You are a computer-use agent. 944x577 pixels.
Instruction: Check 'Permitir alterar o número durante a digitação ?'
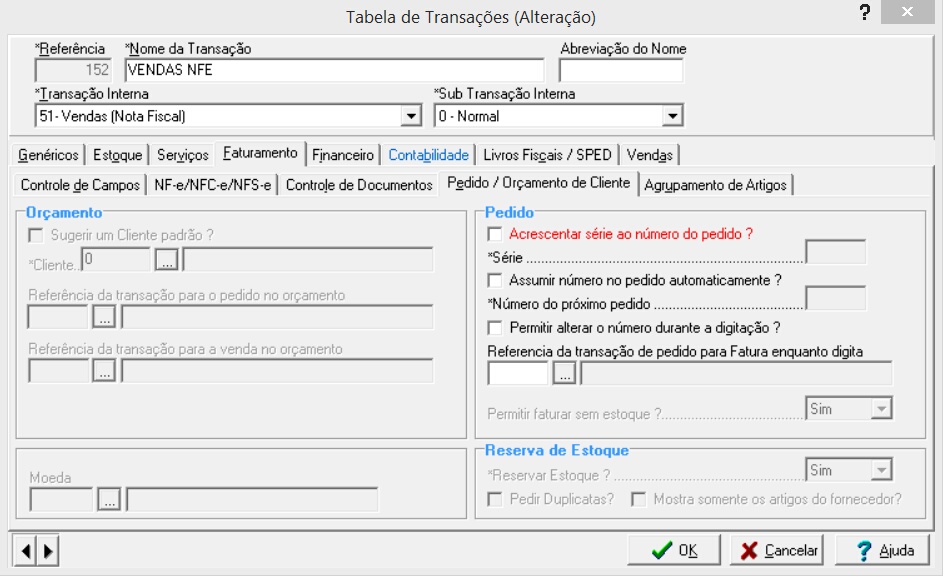click(495, 328)
